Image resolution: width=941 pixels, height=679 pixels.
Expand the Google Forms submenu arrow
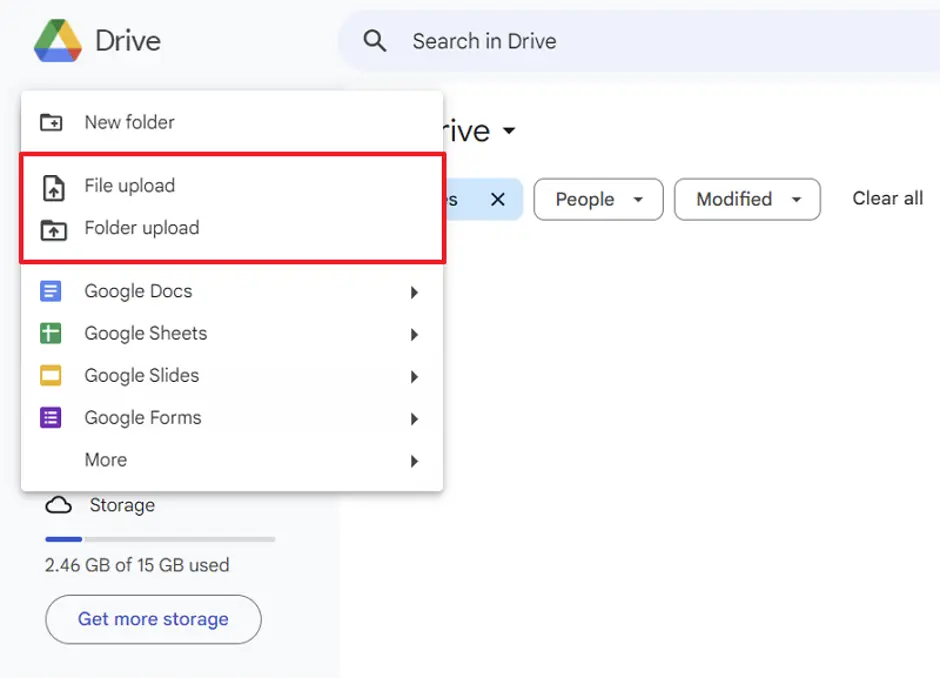(414, 418)
